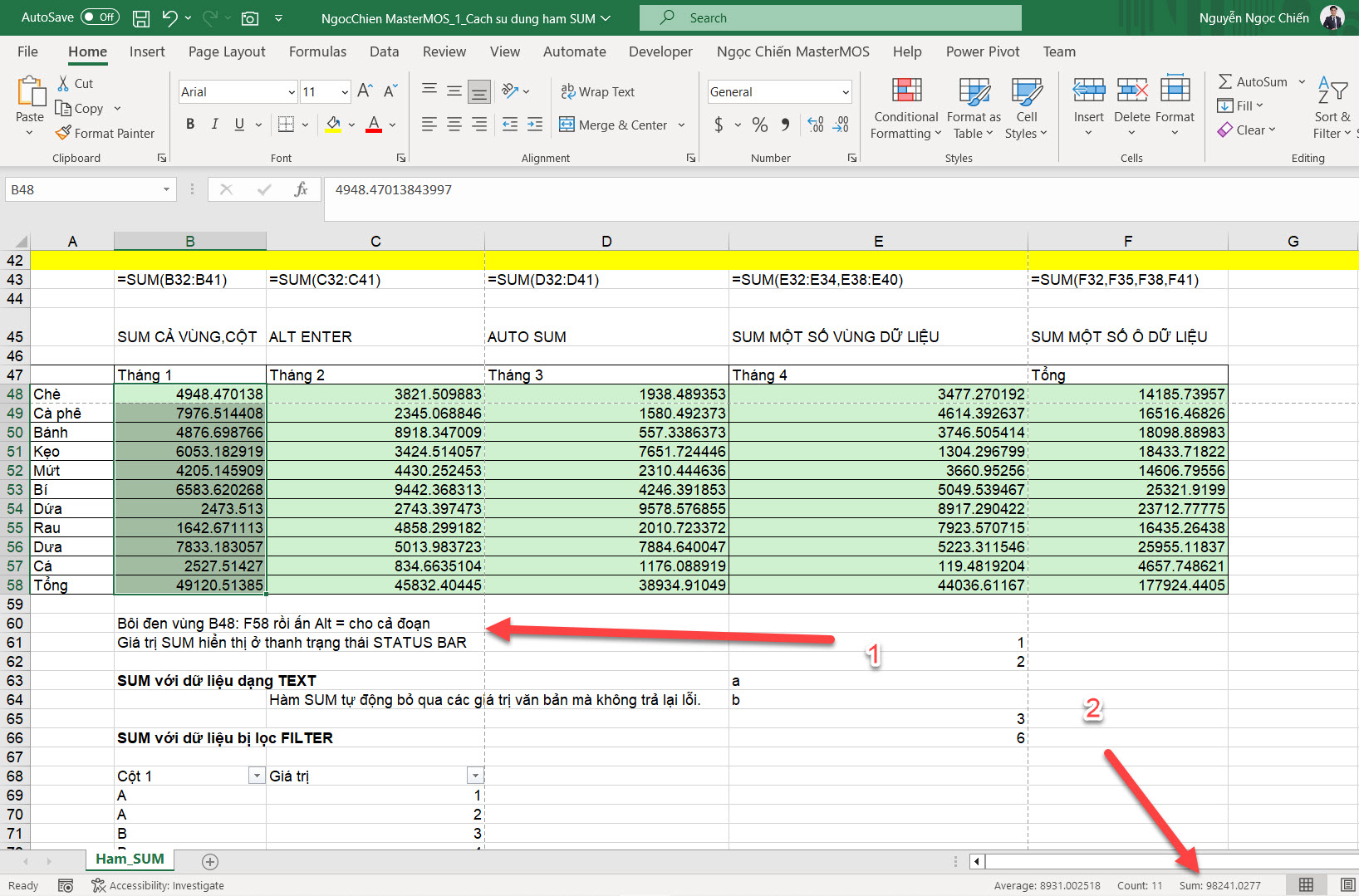Switch to the Formulas ribbon tab
This screenshot has width=1359, height=896.
point(317,51)
